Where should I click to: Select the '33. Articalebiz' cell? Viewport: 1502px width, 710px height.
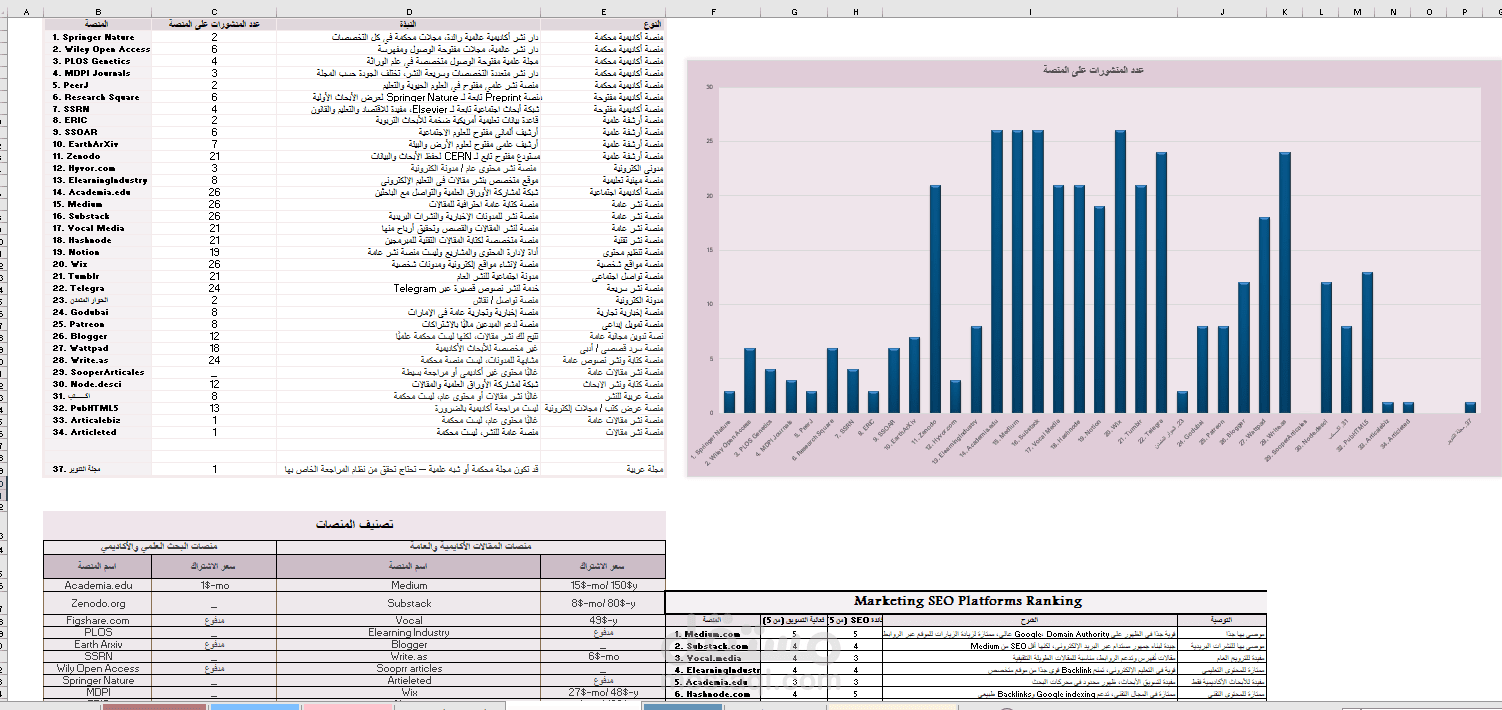click(97, 420)
